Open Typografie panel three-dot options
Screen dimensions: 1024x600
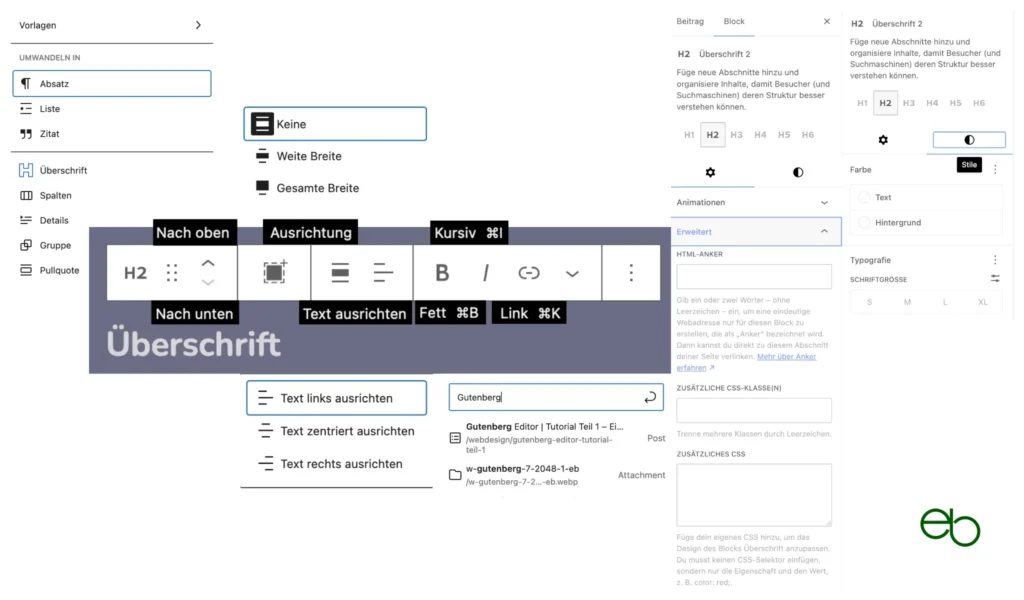coord(995,260)
